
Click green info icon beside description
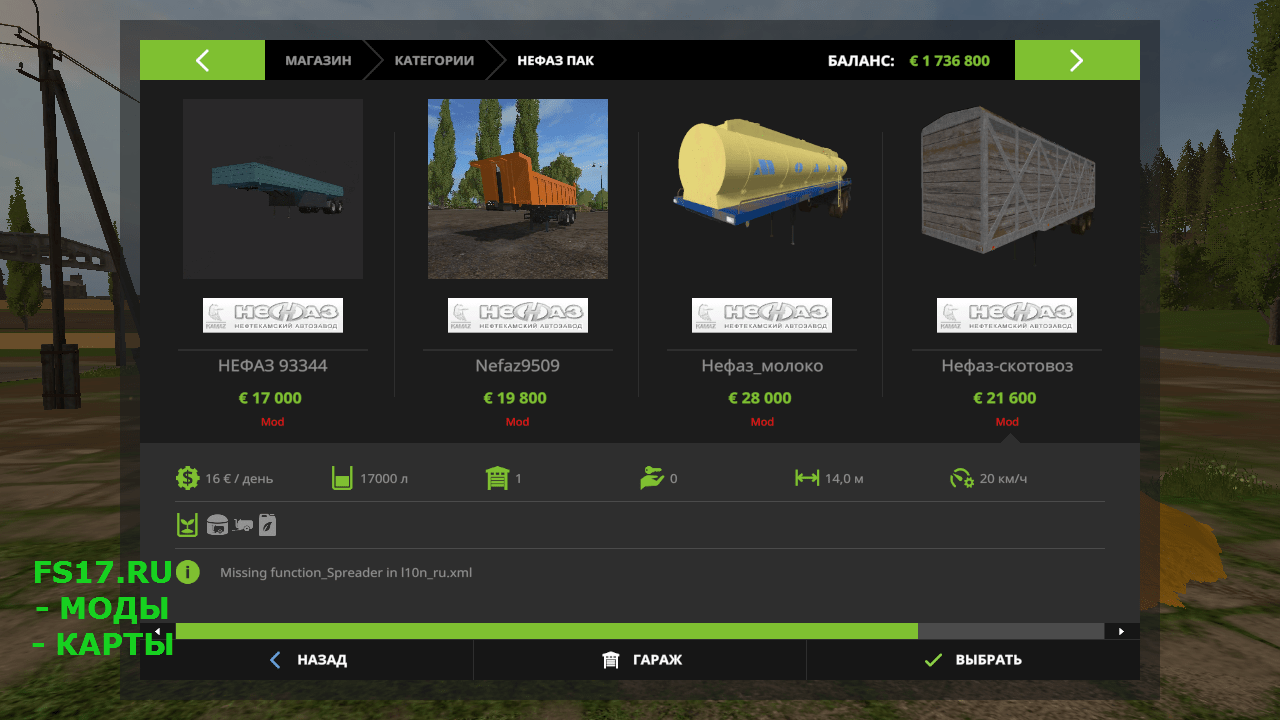(188, 572)
